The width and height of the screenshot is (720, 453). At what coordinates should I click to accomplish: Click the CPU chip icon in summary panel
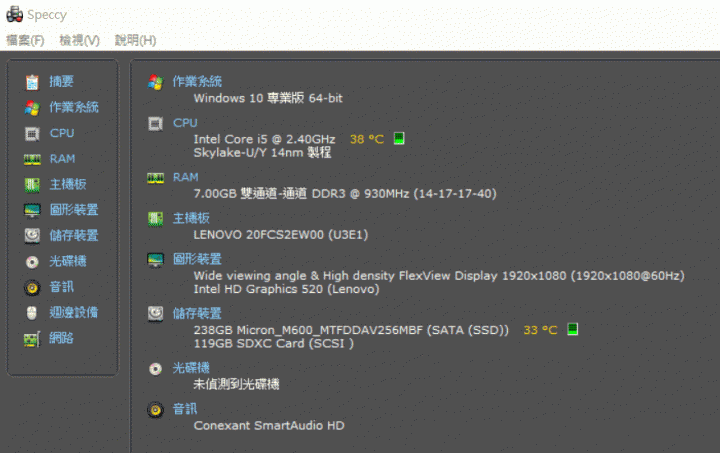[155, 124]
